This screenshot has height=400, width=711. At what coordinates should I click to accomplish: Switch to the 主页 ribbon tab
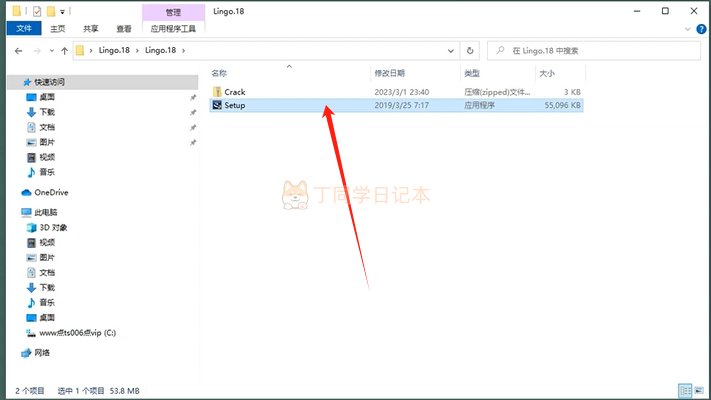pyautogui.click(x=58, y=29)
